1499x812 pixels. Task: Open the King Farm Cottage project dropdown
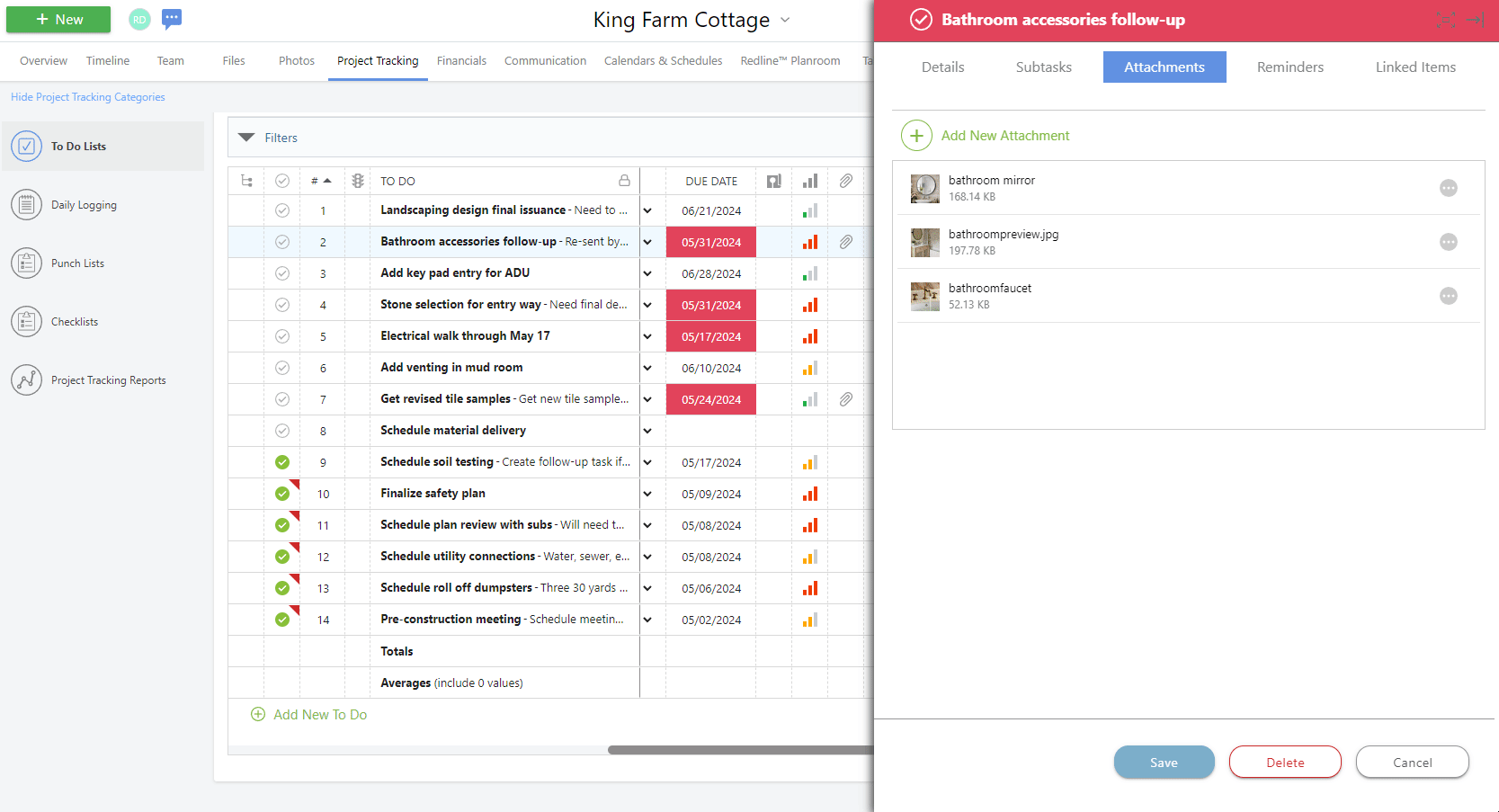pos(785,20)
